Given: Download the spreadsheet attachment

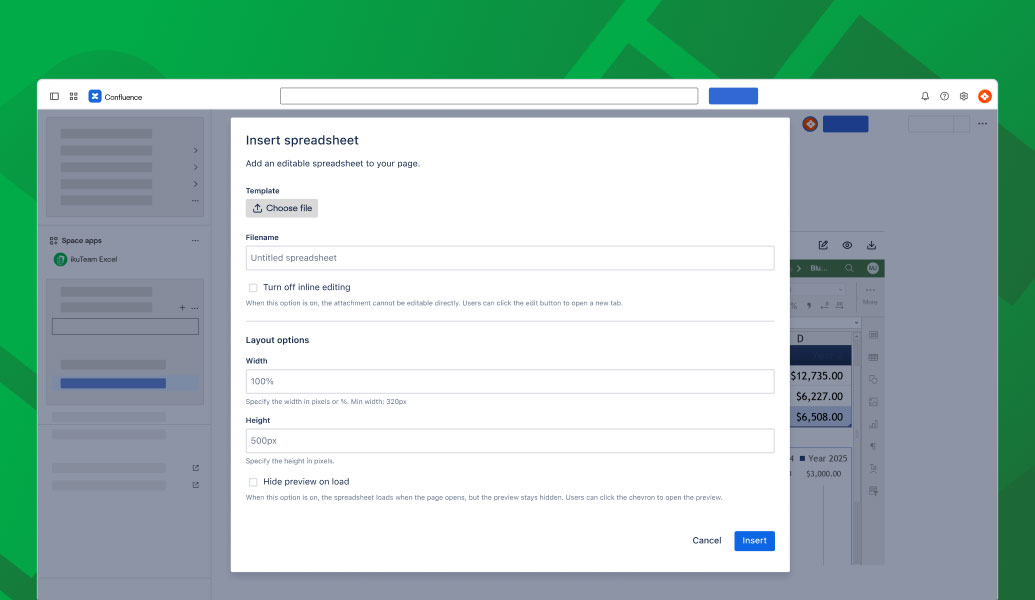Looking at the screenshot, I should [871, 243].
